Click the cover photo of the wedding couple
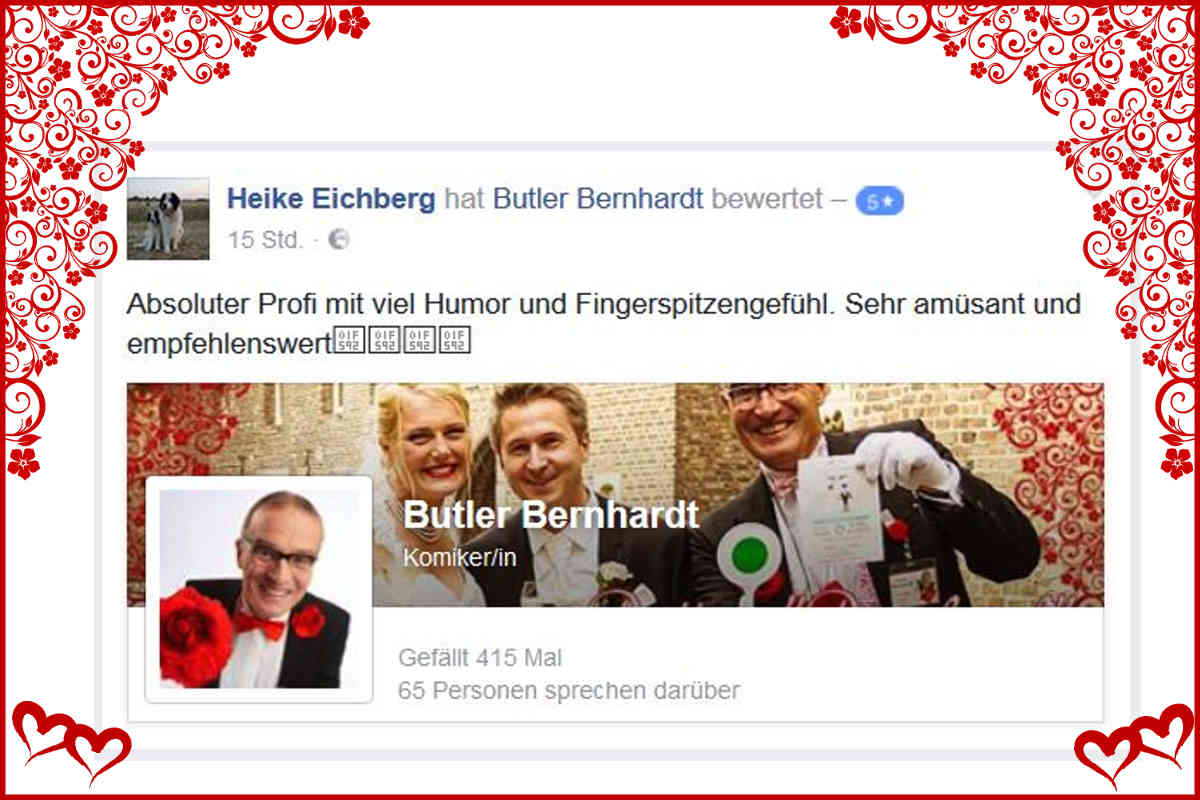This screenshot has height=800, width=1200. pyautogui.click(x=615, y=495)
